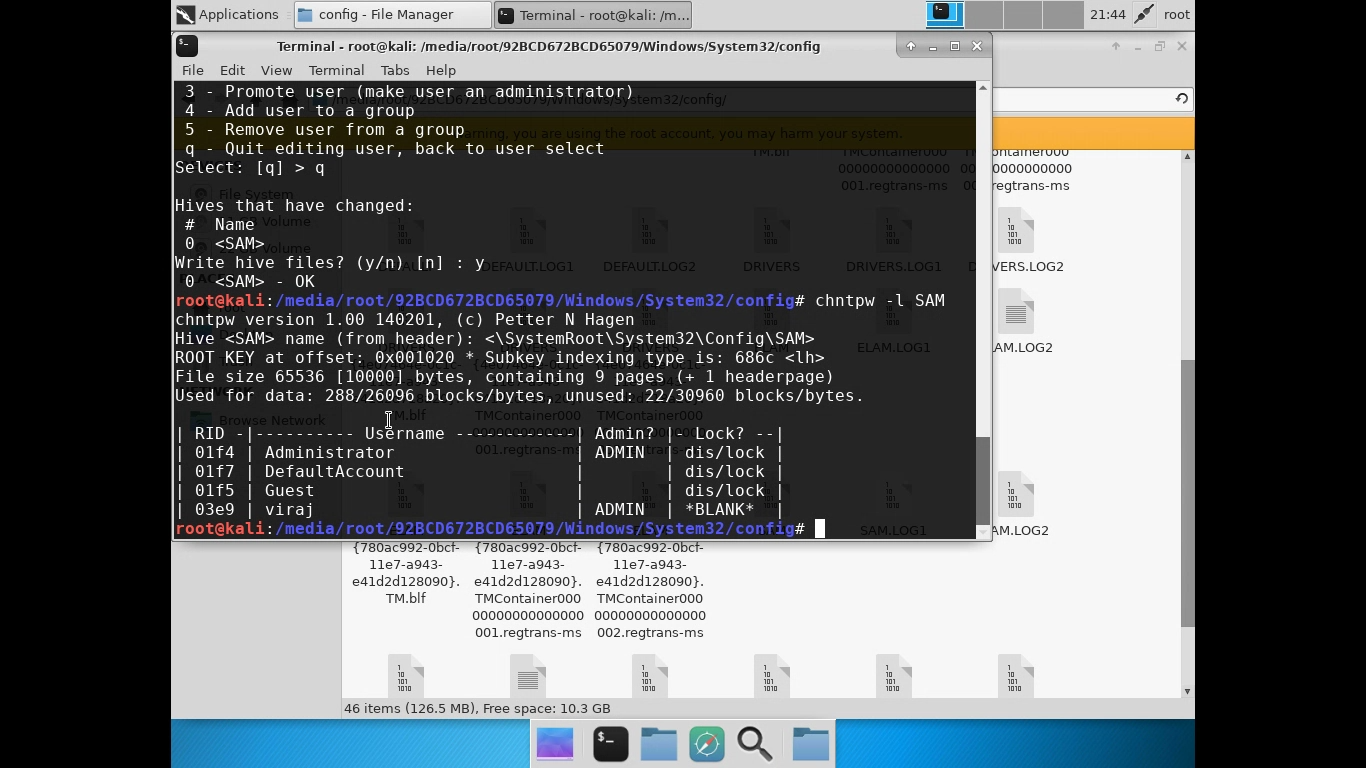Click the '*BLANK*' lock value for viraj
This screenshot has height=768, width=1366.
(720, 509)
